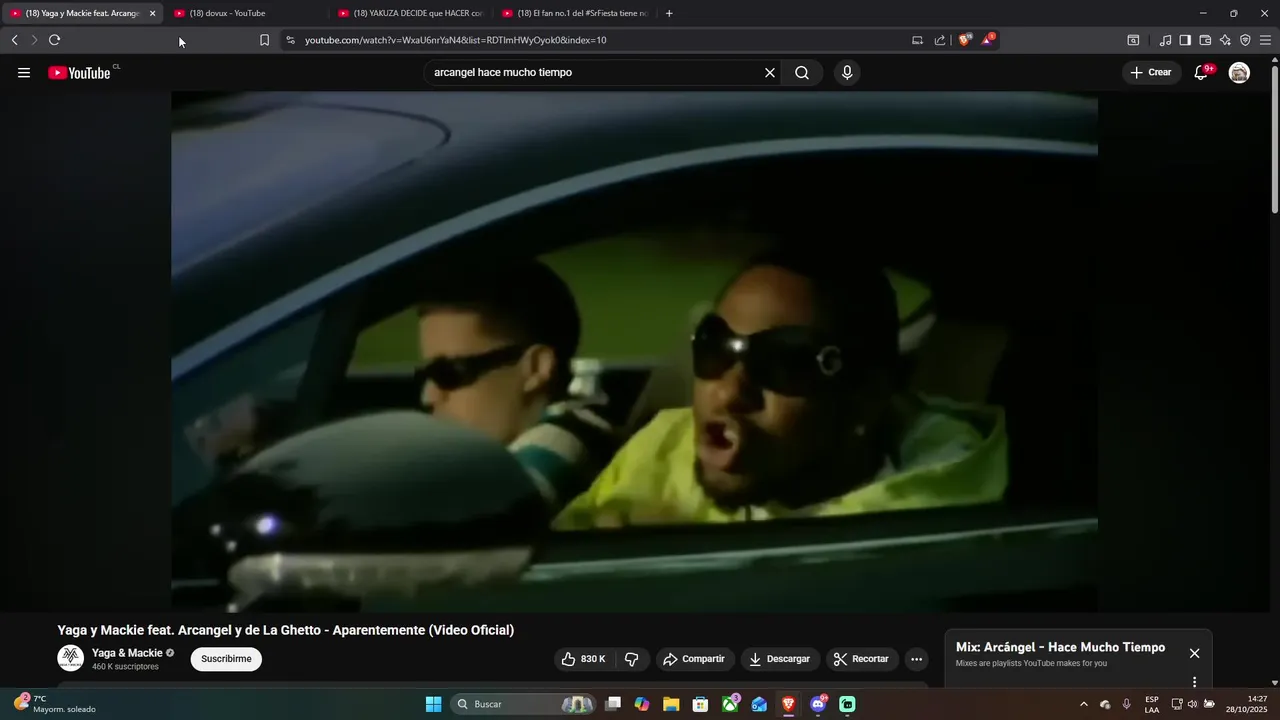Viewport: 1280px width, 720px height.
Task: Share this page from the address bar
Action: pos(940,40)
